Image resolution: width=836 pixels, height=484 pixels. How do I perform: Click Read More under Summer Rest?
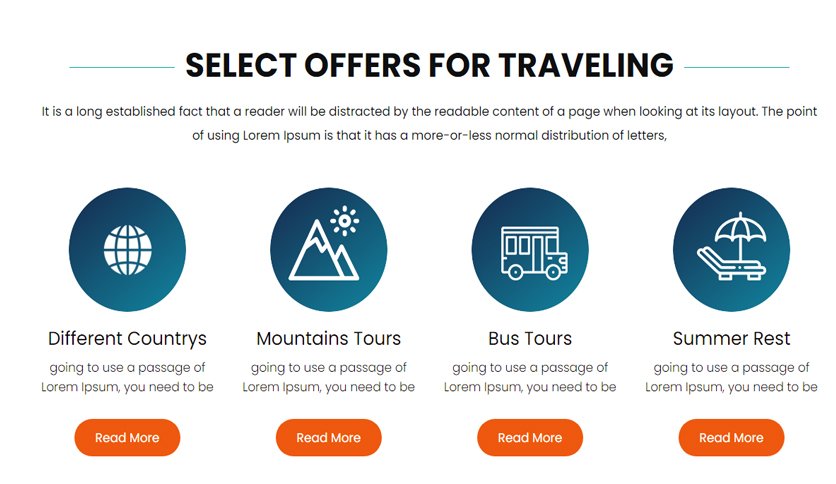732,438
